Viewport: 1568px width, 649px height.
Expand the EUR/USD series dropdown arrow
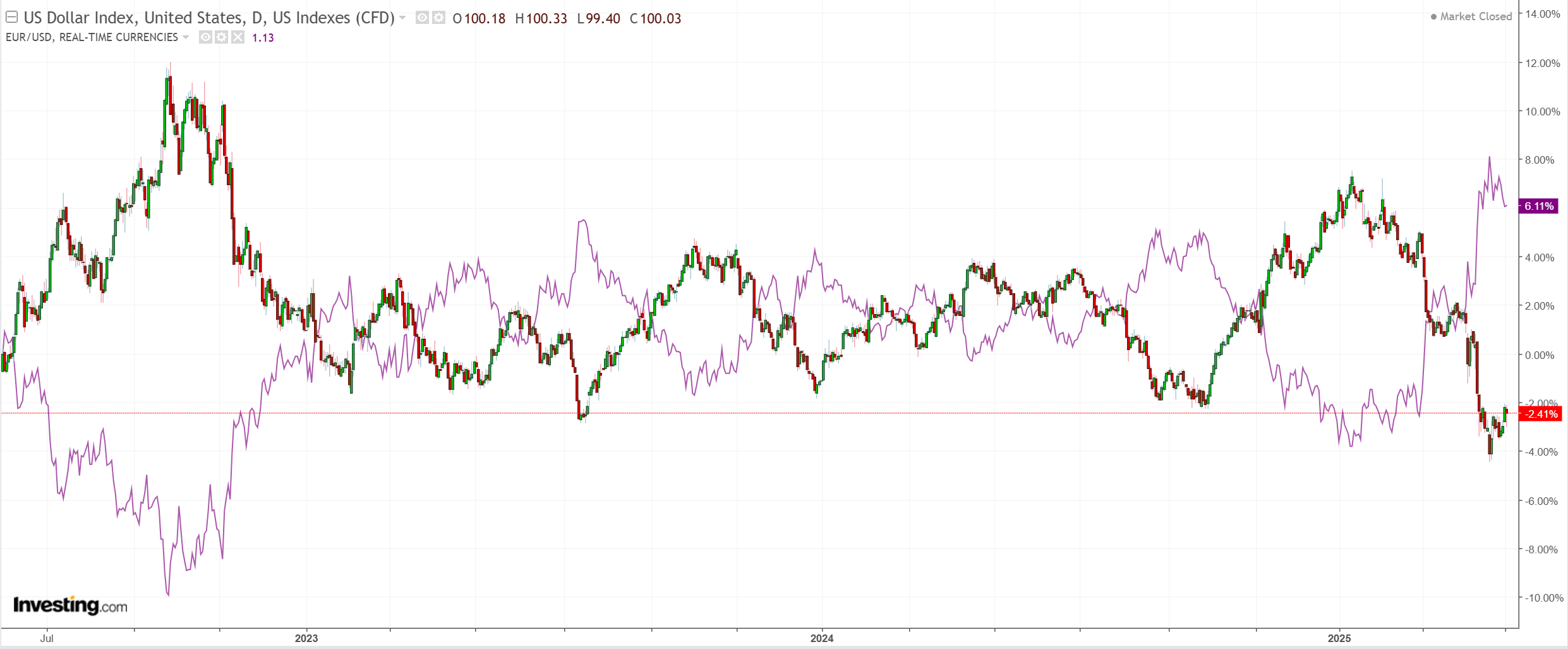coord(186,37)
